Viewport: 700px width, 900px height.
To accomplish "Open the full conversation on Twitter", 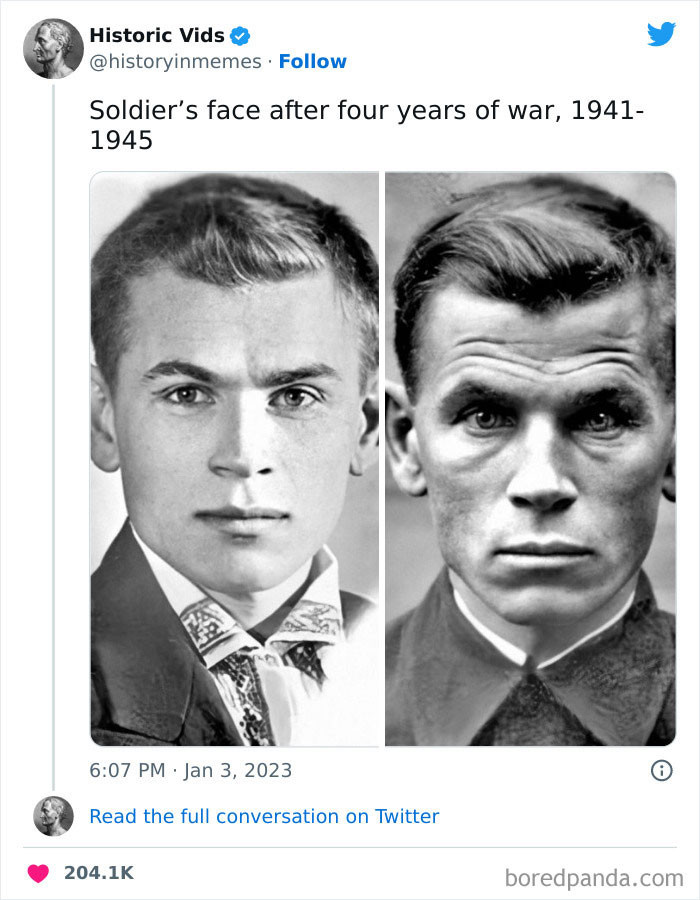I will [264, 817].
